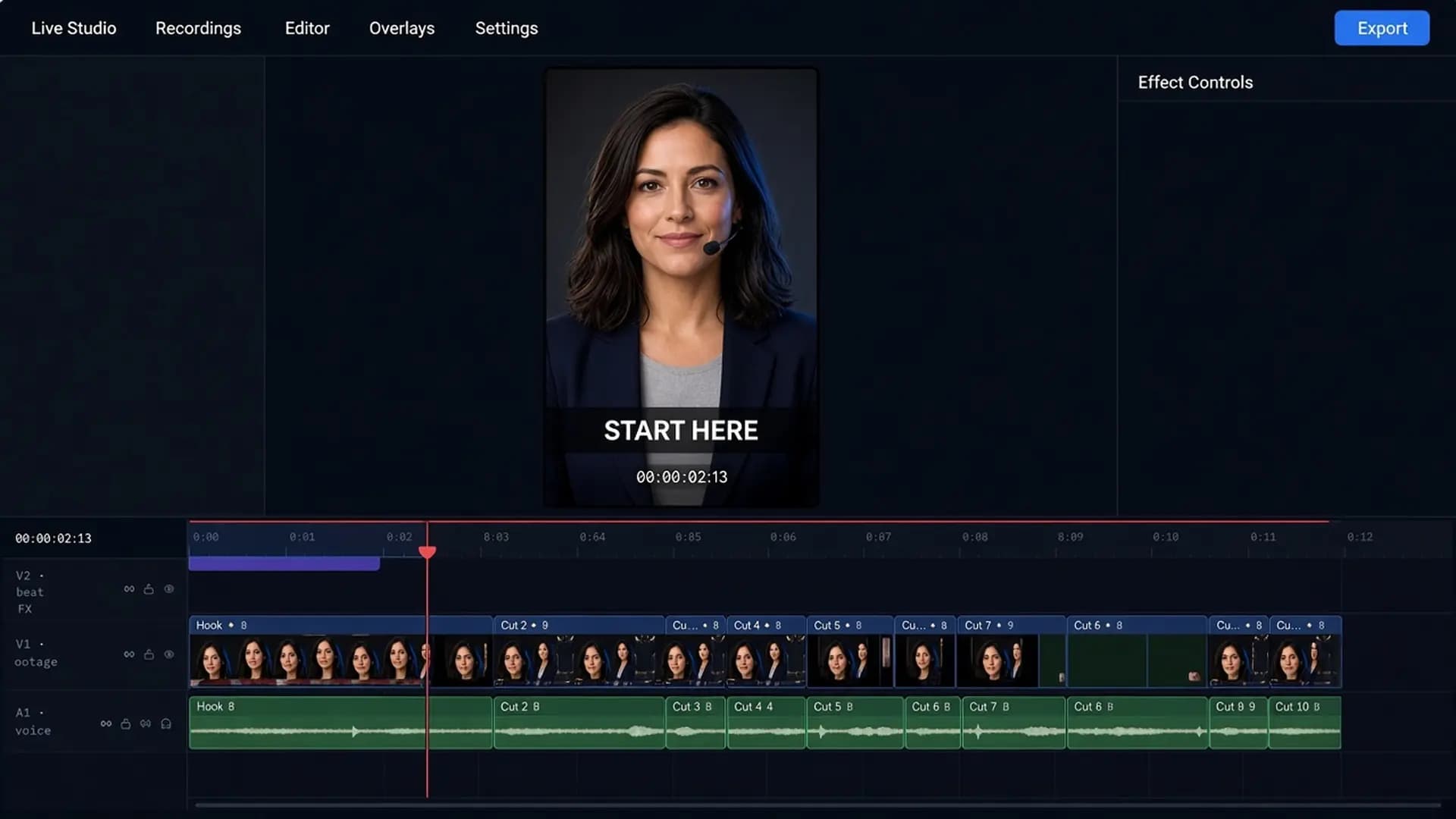Select the Cut 4 video clip on V1
This screenshot has height=819, width=1456.
click(x=767, y=652)
